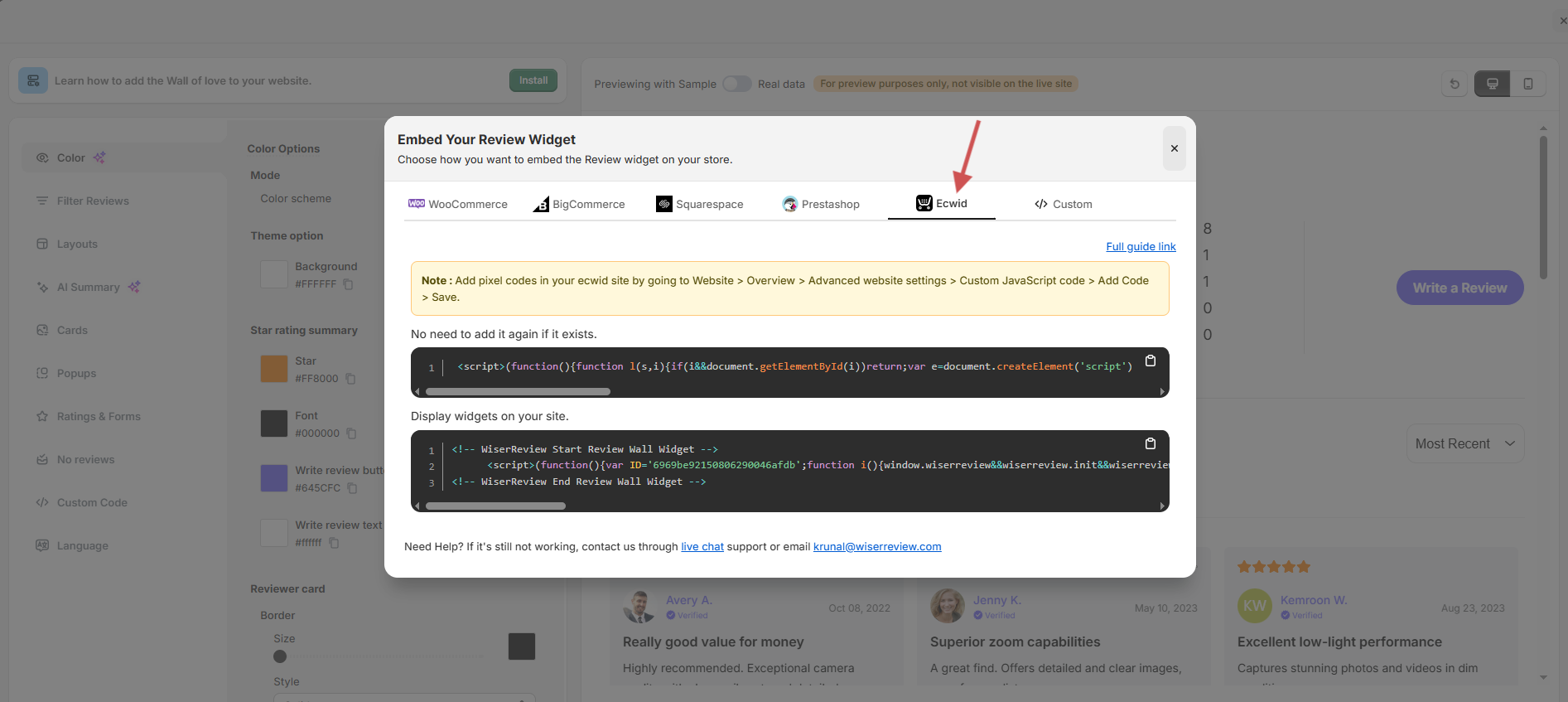Click the undo reset icon
Viewport: 1568px width, 702px height.
1455,84
